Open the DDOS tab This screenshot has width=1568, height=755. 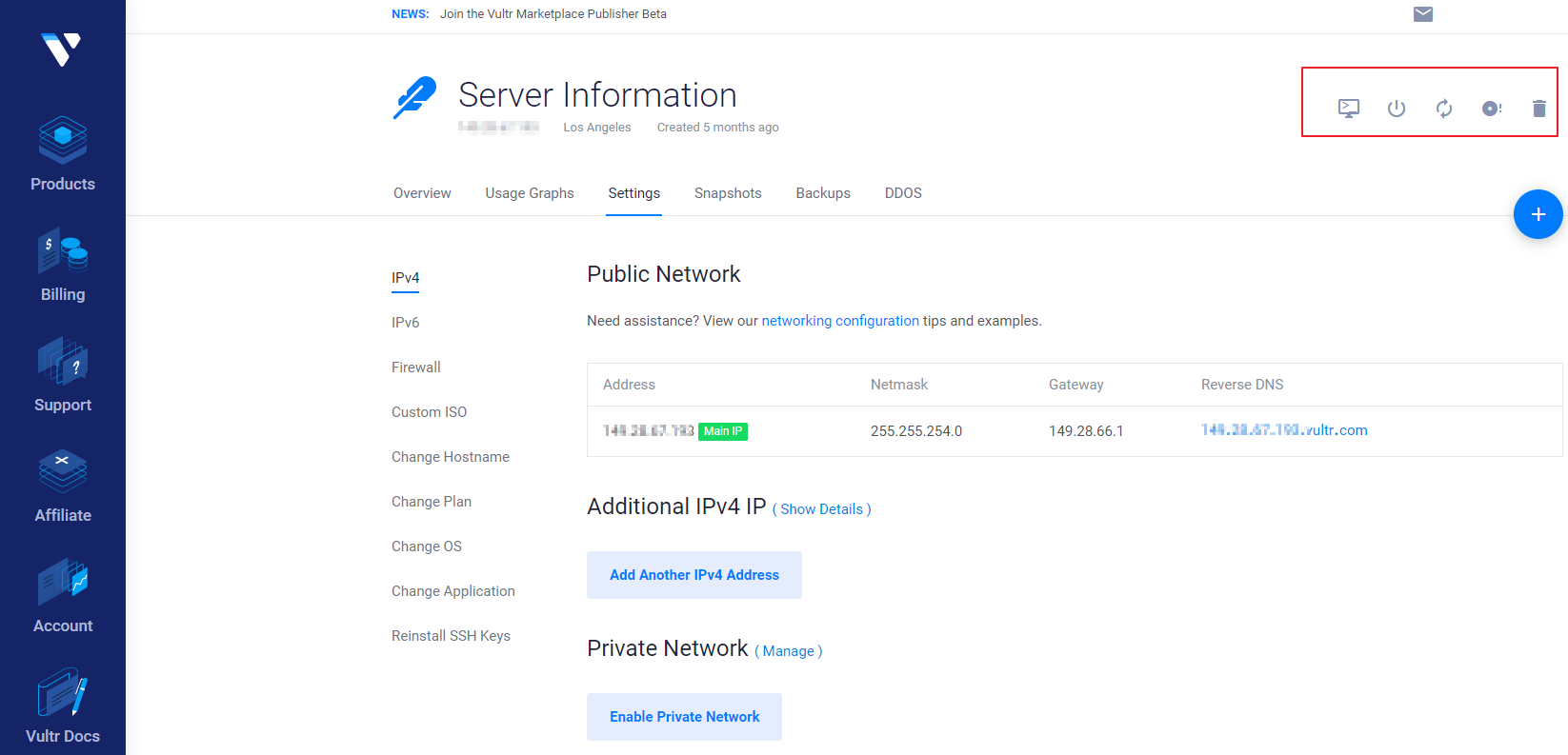click(x=903, y=193)
